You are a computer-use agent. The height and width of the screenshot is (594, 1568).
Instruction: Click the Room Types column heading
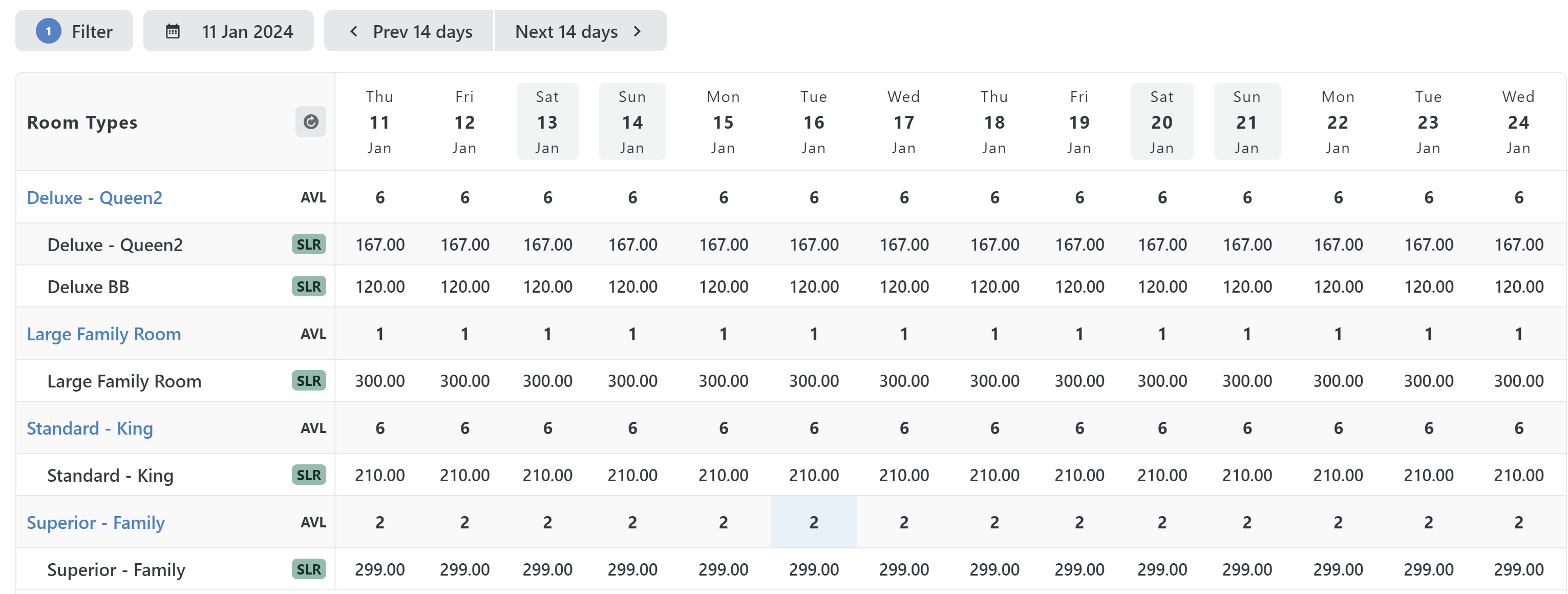coord(82,122)
